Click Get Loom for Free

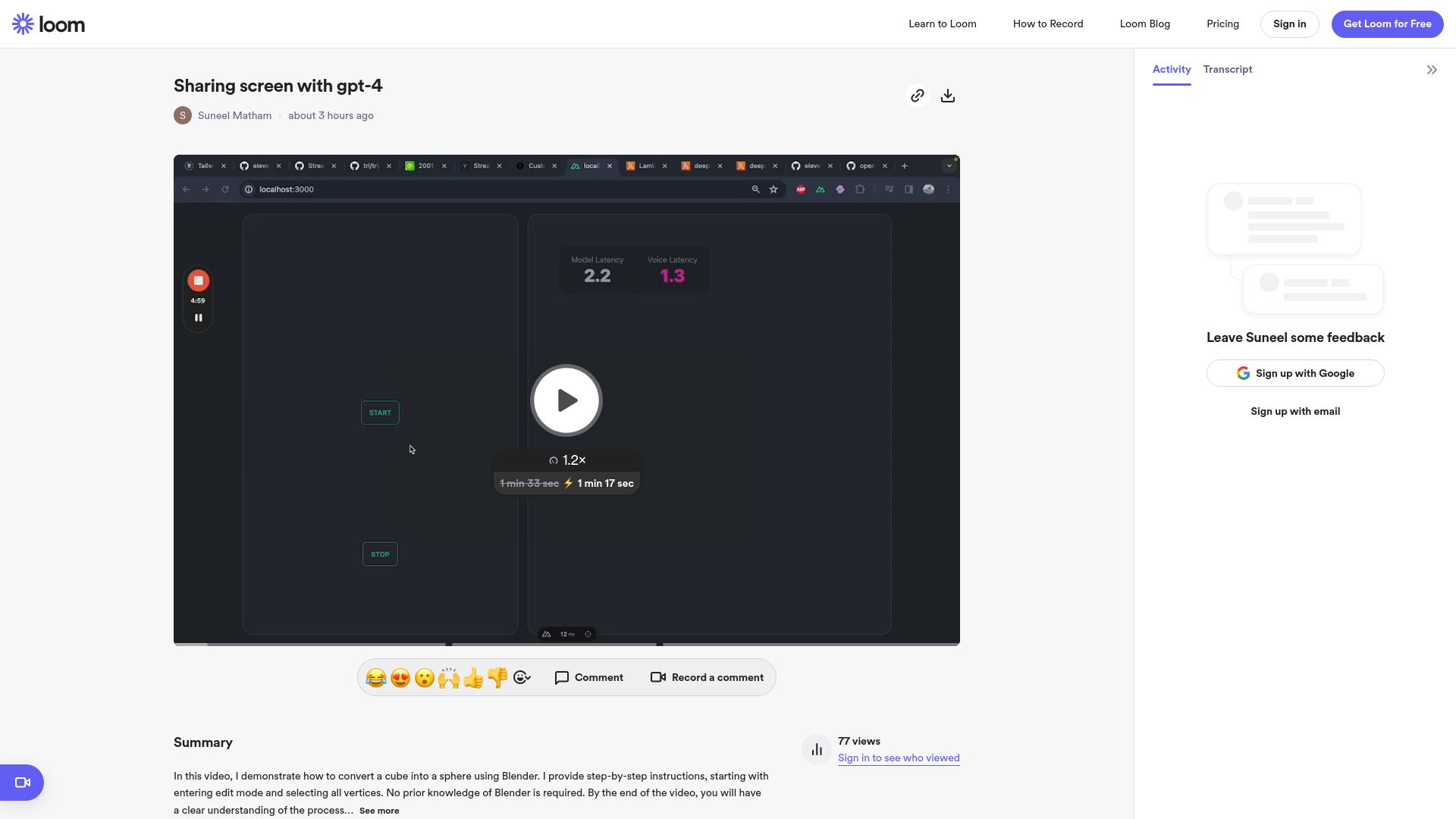coord(1388,24)
